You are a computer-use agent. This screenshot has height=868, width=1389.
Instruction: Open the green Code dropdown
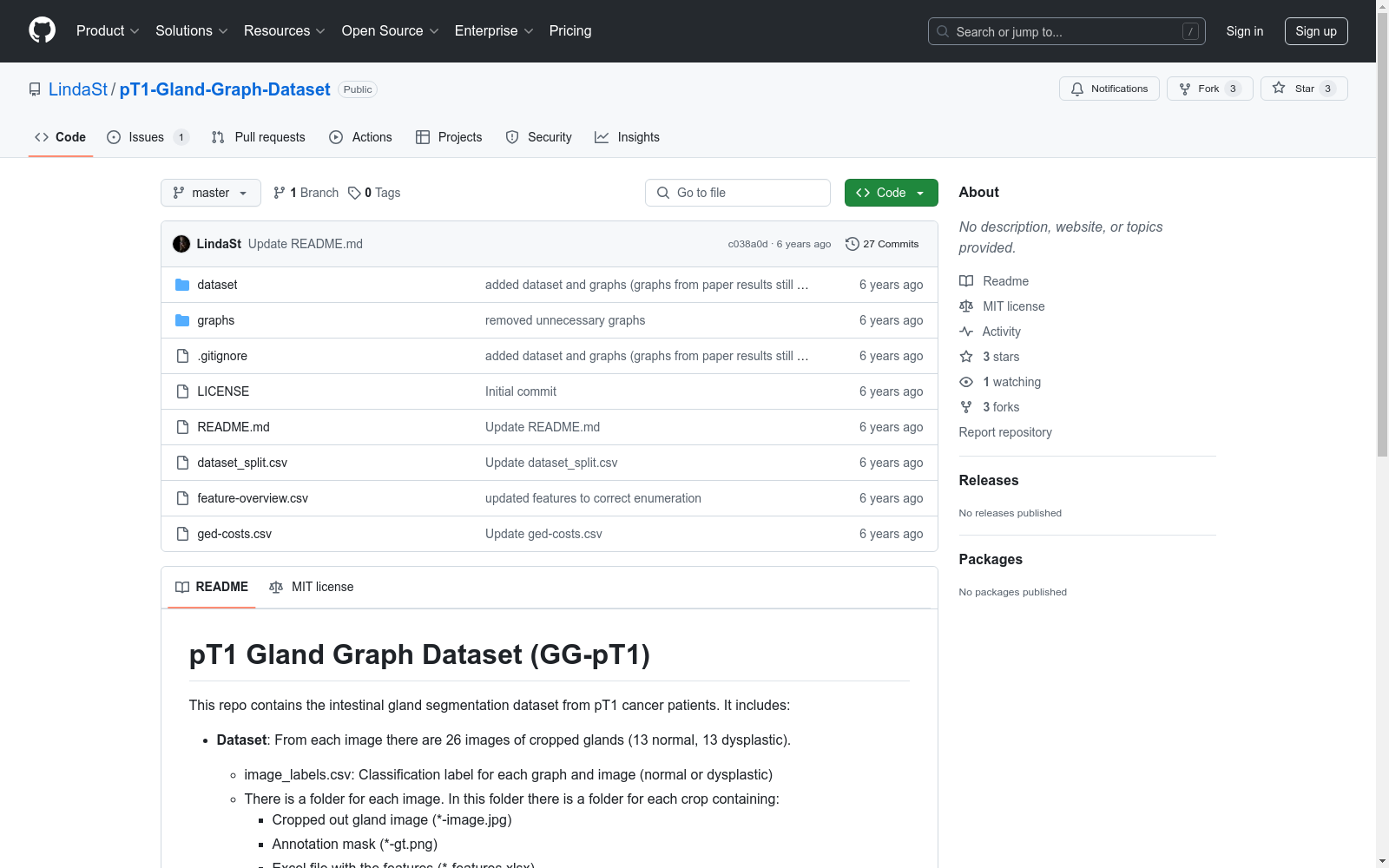(891, 193)
